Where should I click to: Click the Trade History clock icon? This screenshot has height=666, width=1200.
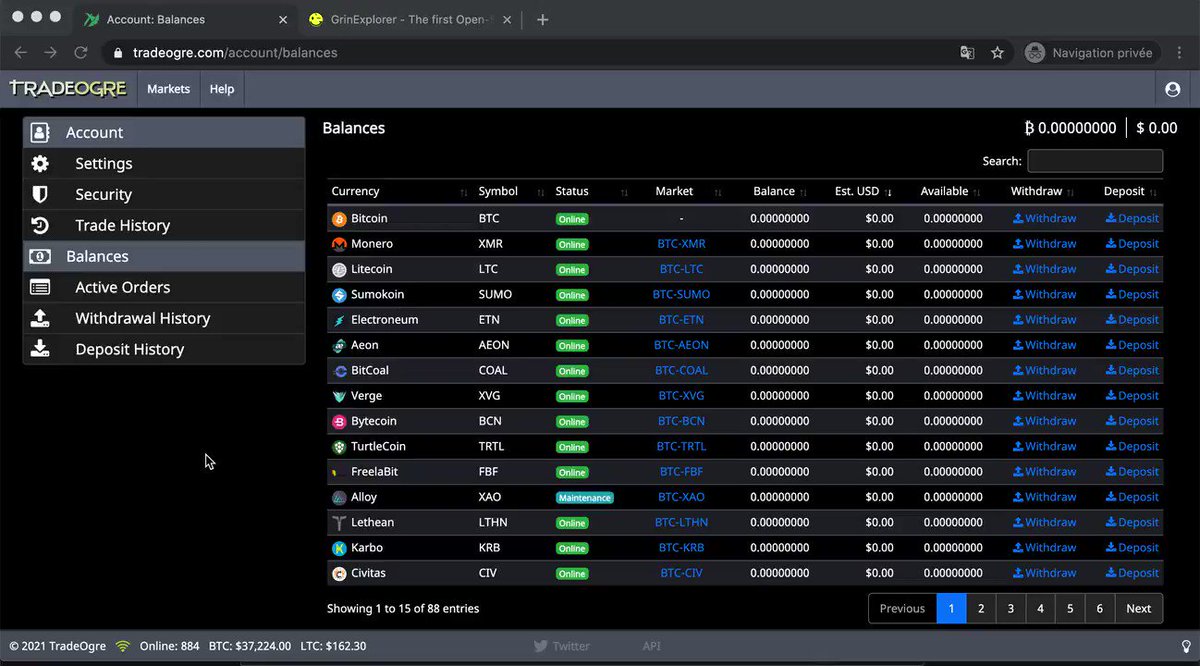tap(40, 225)
